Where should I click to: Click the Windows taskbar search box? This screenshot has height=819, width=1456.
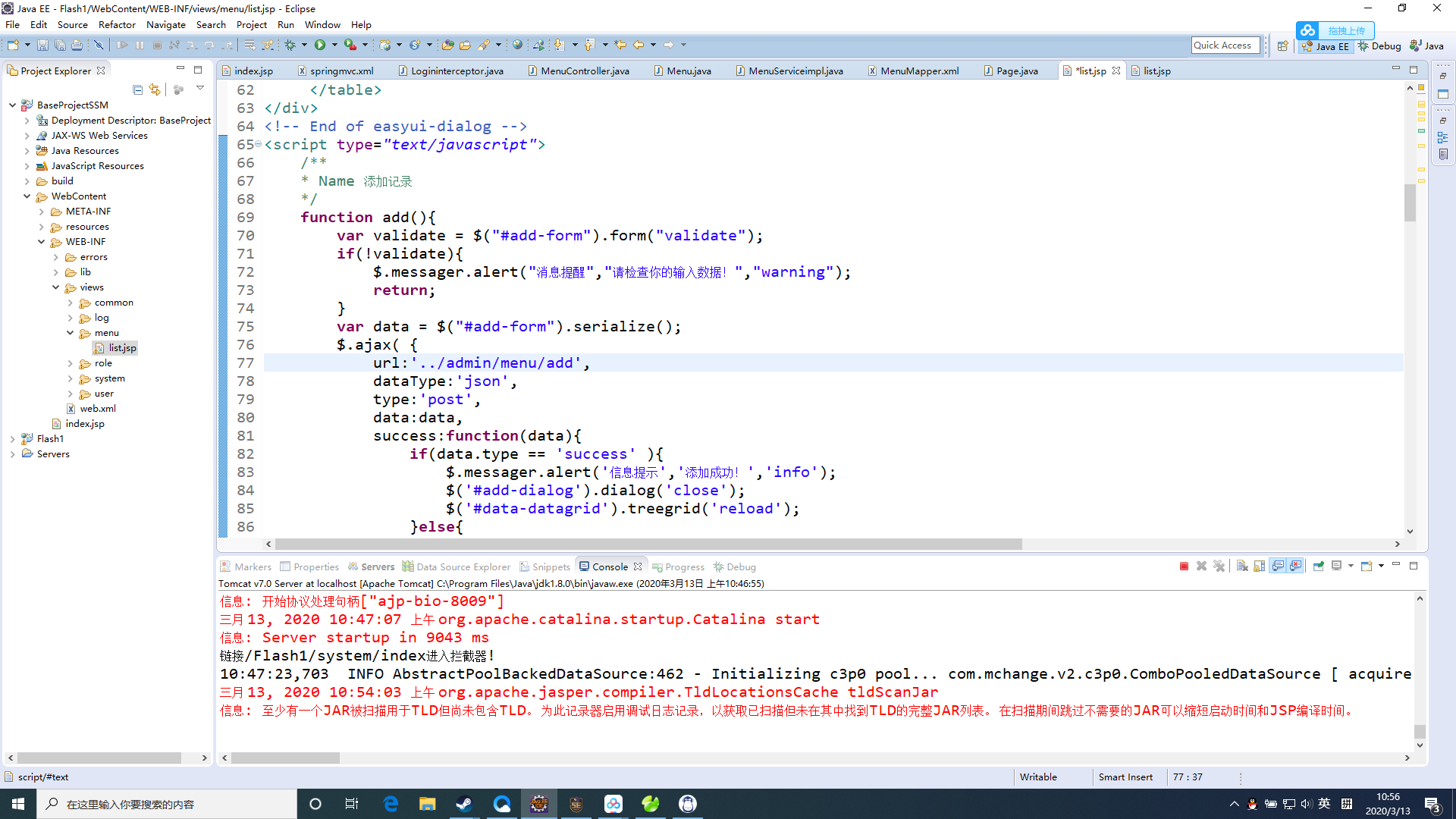point(167,804)
